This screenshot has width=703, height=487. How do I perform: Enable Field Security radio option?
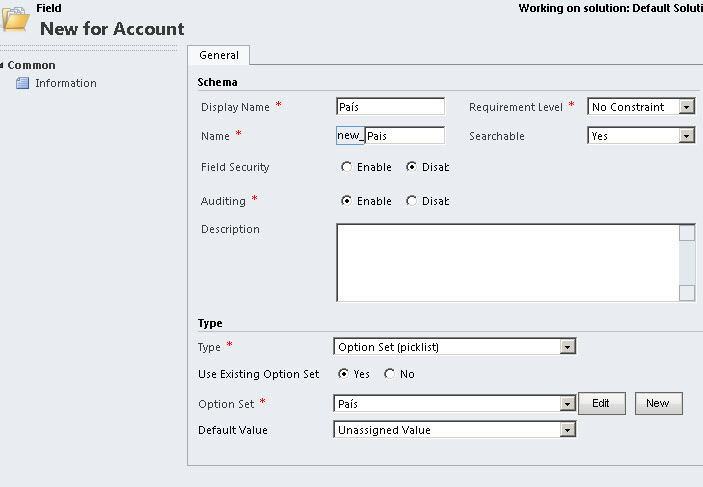tap(347, 167)
